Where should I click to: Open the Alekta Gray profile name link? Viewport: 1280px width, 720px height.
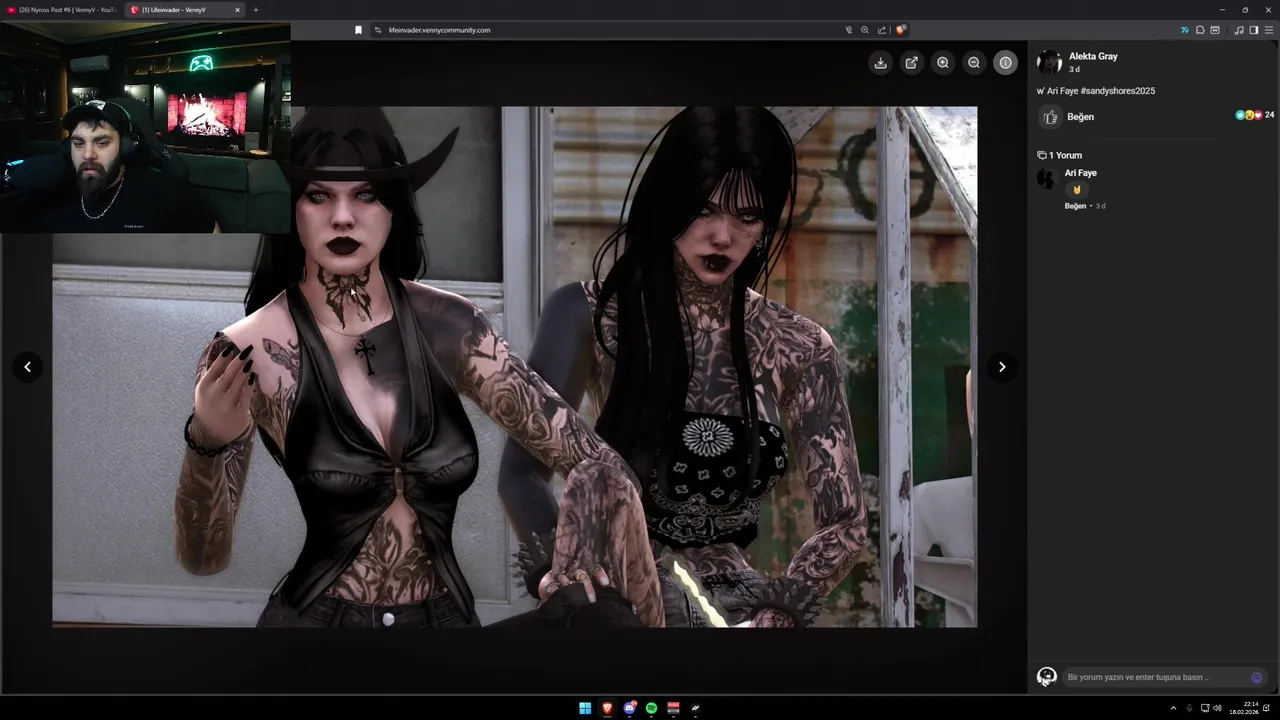pos(1093,57)
